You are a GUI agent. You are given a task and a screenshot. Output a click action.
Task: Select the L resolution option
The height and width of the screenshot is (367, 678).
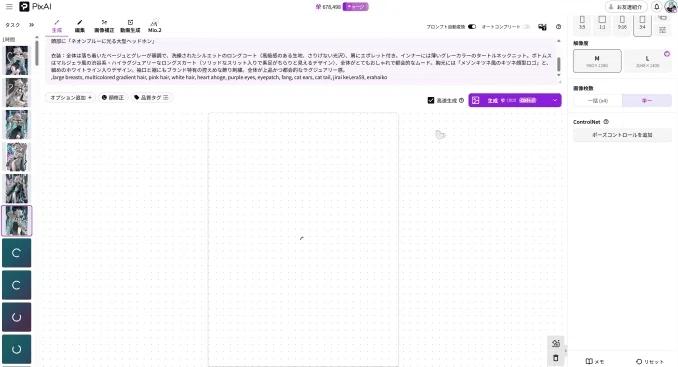[x=647, y=61]
